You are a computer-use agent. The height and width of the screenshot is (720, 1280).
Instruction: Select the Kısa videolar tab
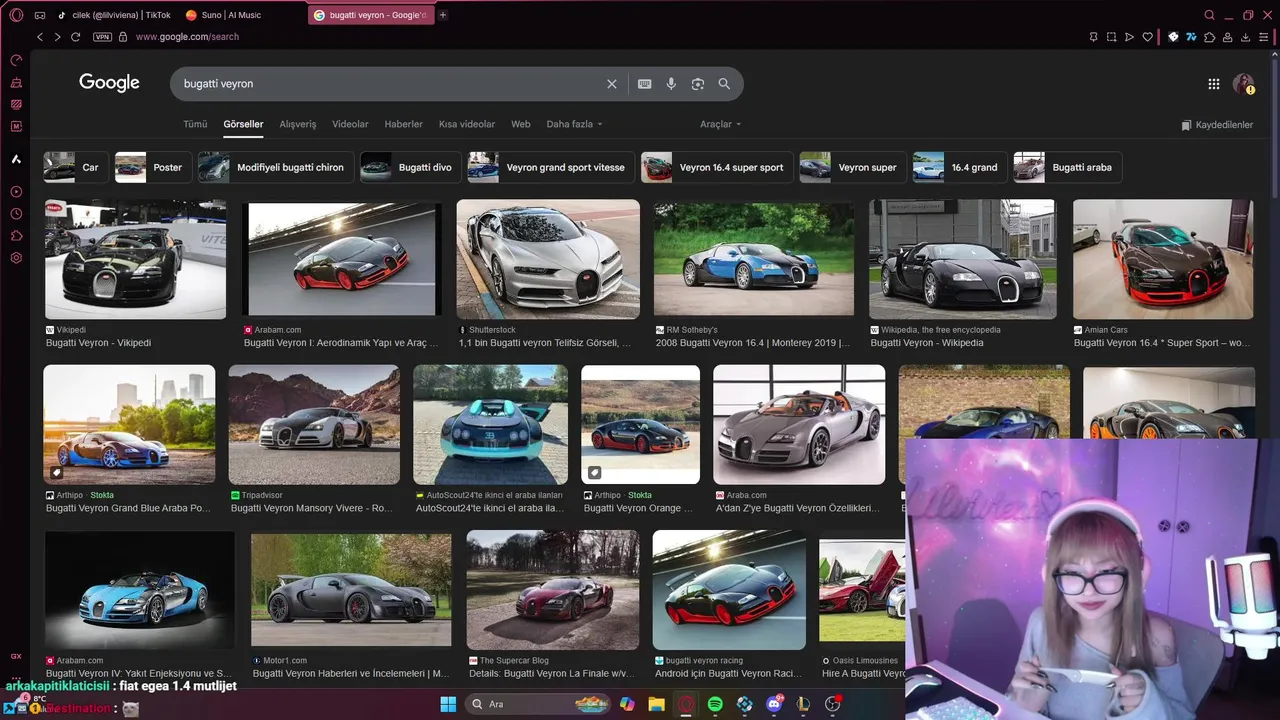(x=467, y=124)
